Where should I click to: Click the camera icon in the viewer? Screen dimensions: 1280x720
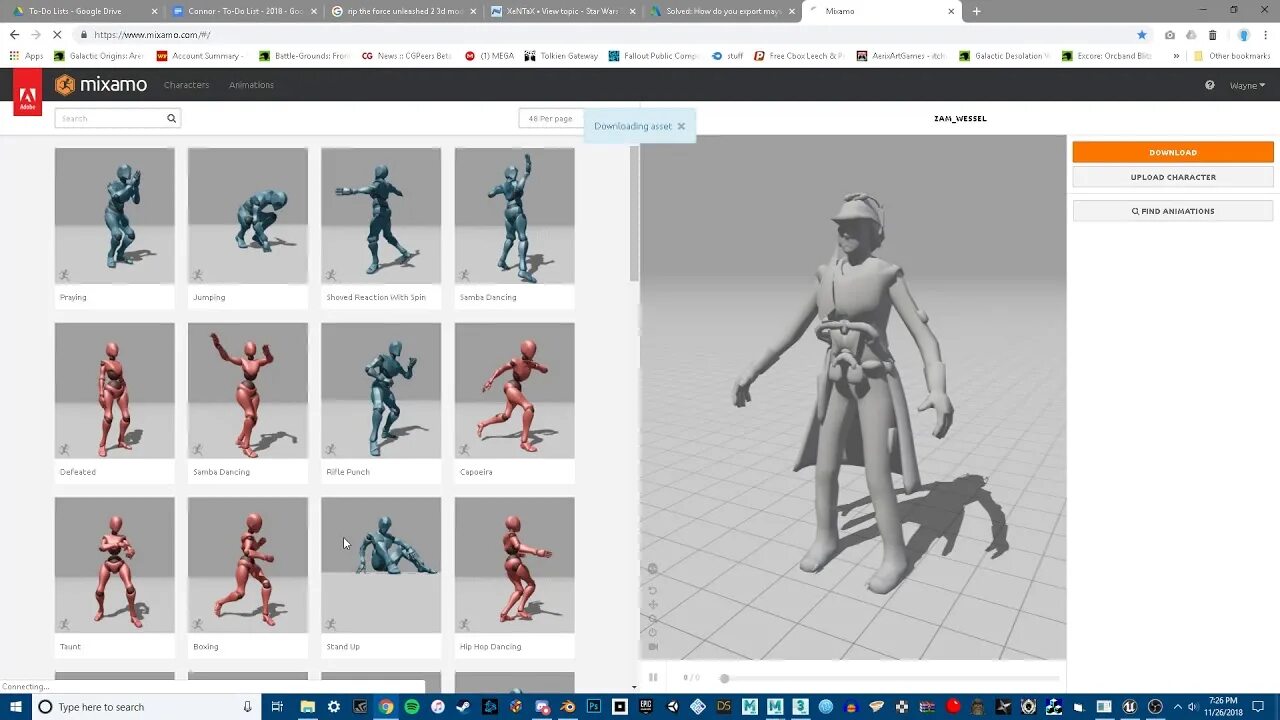[653, 646]
